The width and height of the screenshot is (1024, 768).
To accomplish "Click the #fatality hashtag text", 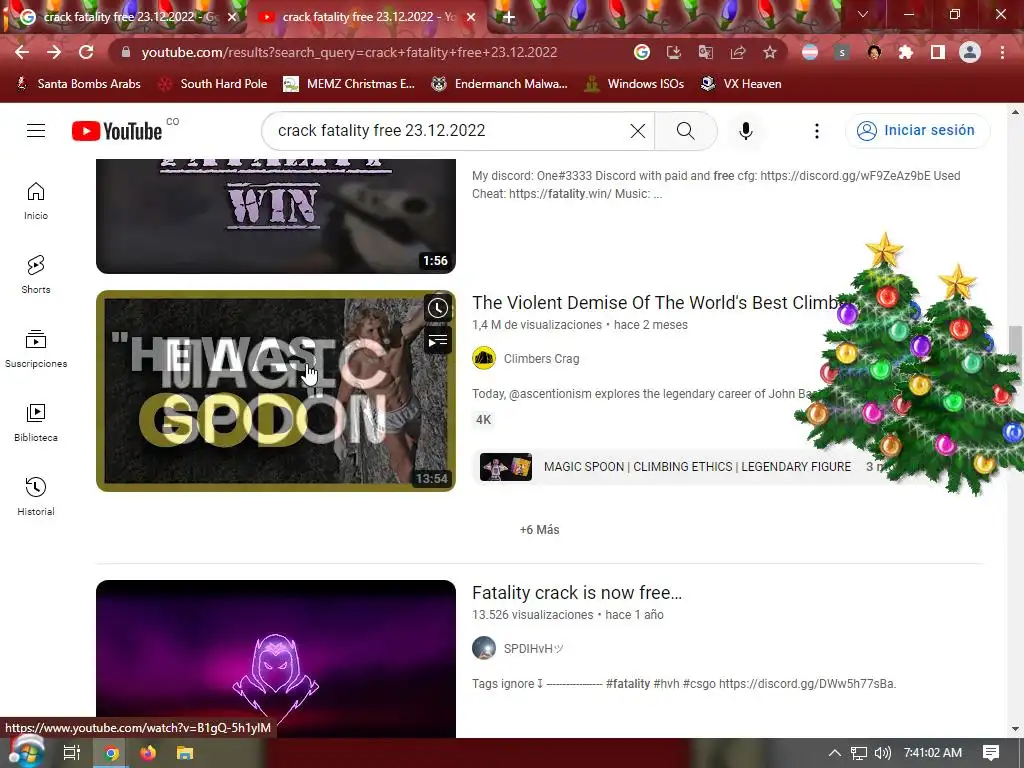I will (x=628, y=684).
